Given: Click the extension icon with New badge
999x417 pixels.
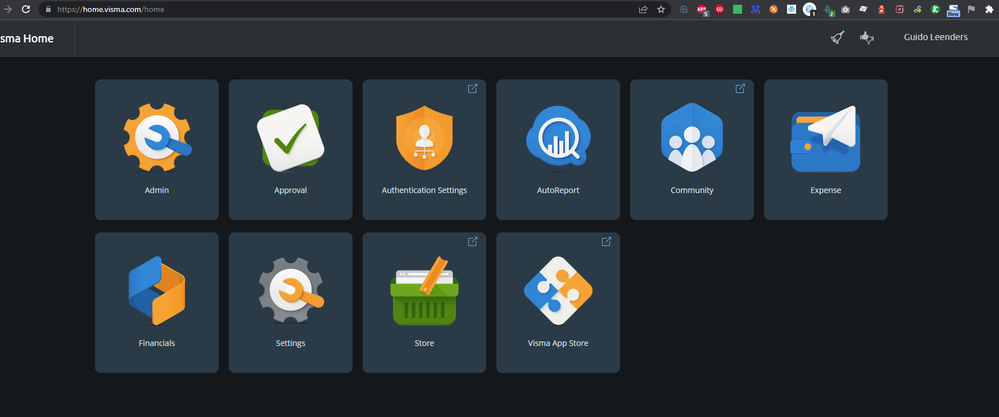Looking at the screenshot, I should (953, 10).
